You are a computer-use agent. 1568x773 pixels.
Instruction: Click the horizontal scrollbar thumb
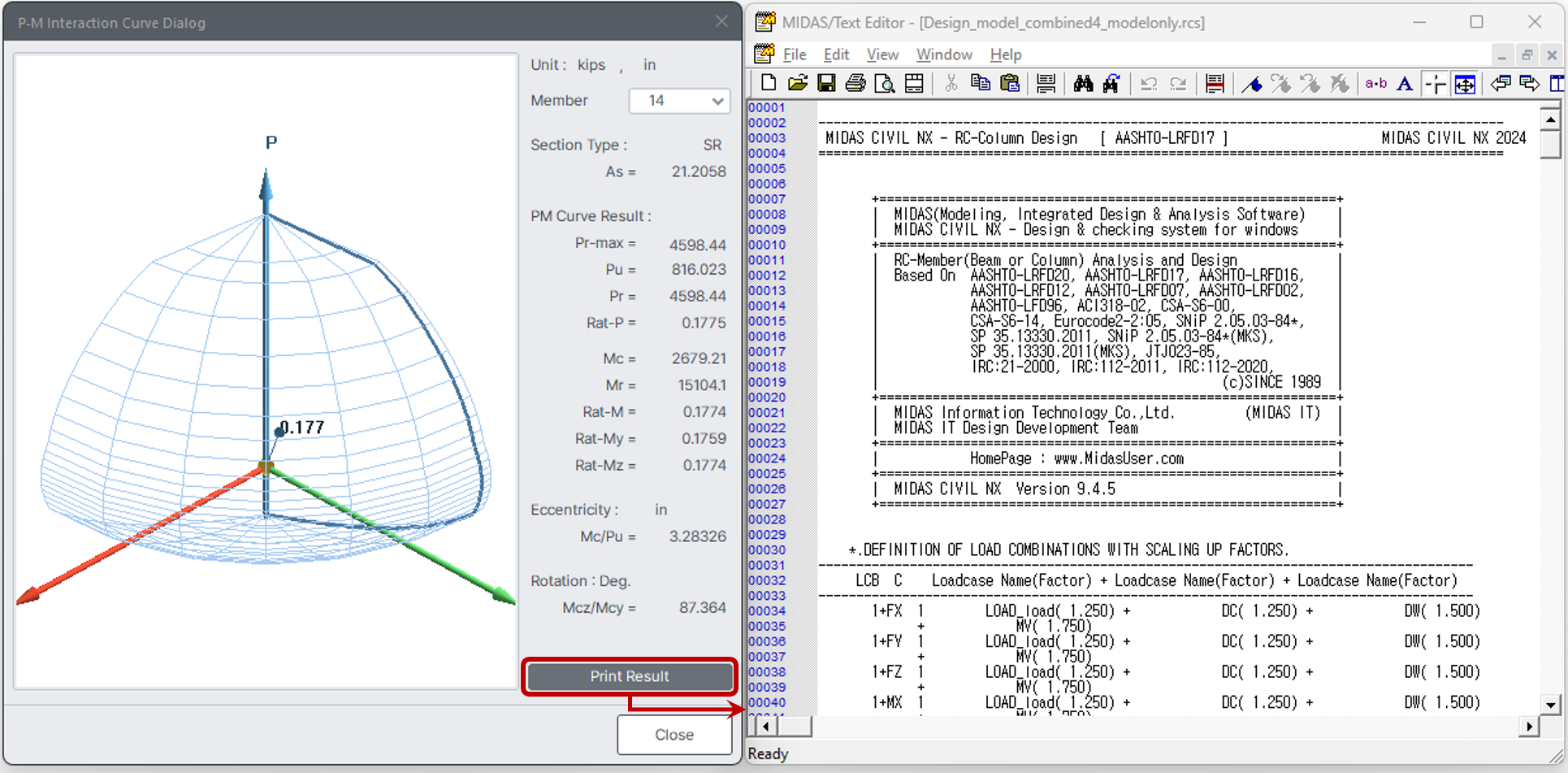tap(794, 726)
